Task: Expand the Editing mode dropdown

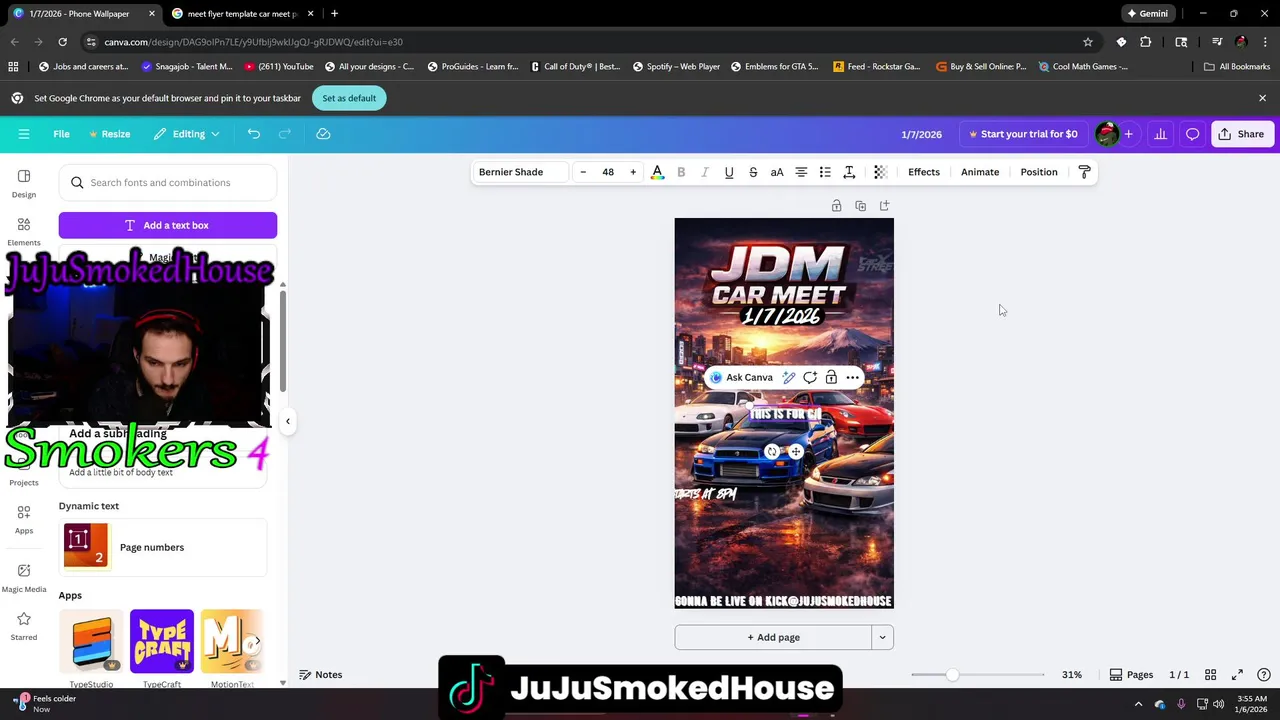Action: 187,134
